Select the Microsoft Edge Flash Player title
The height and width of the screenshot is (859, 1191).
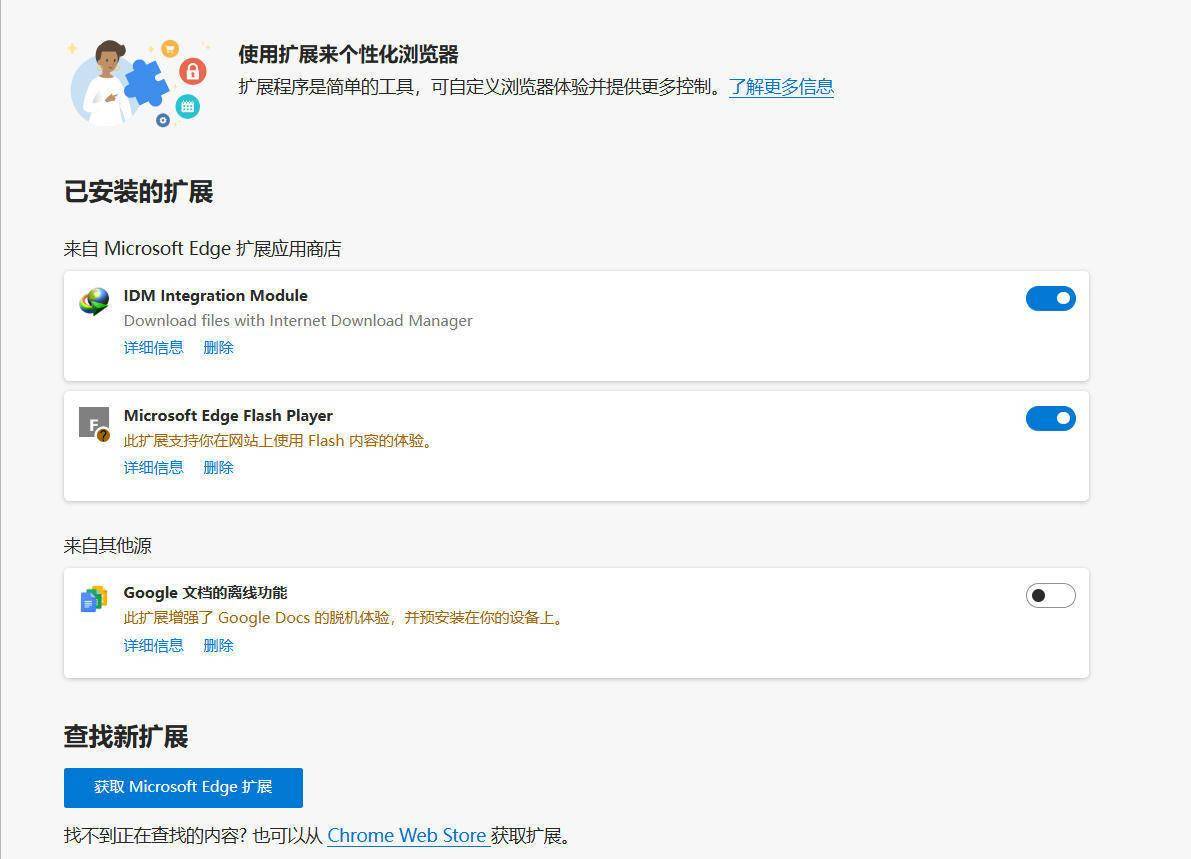click(x=228, y=415)
